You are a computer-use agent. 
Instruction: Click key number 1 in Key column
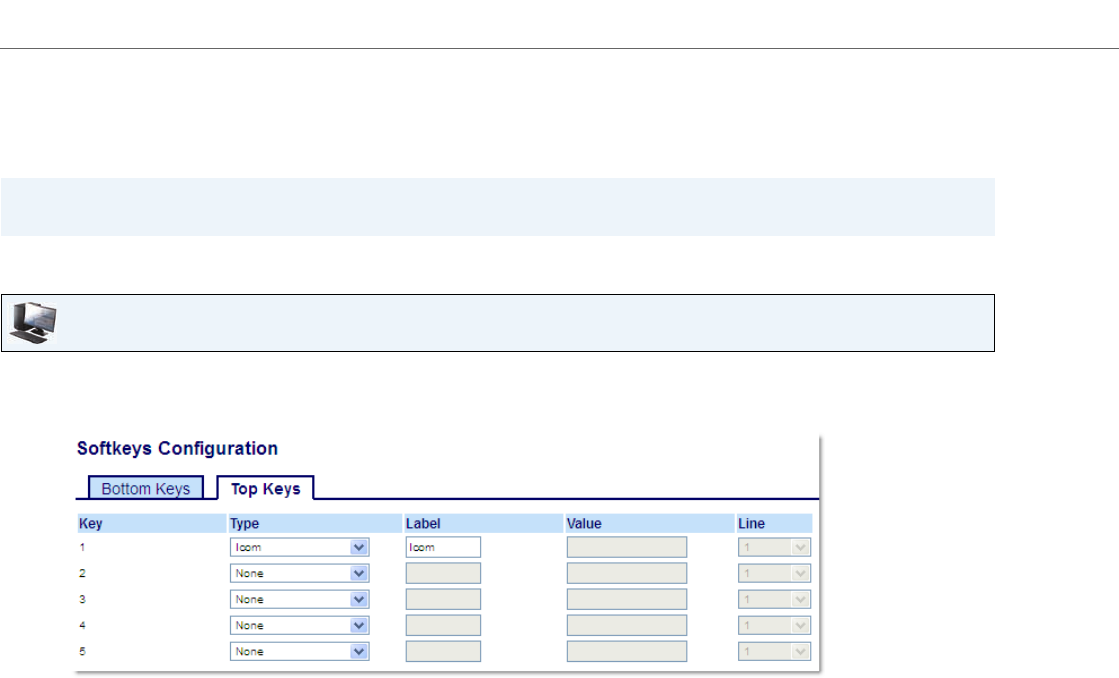[82, 547]
